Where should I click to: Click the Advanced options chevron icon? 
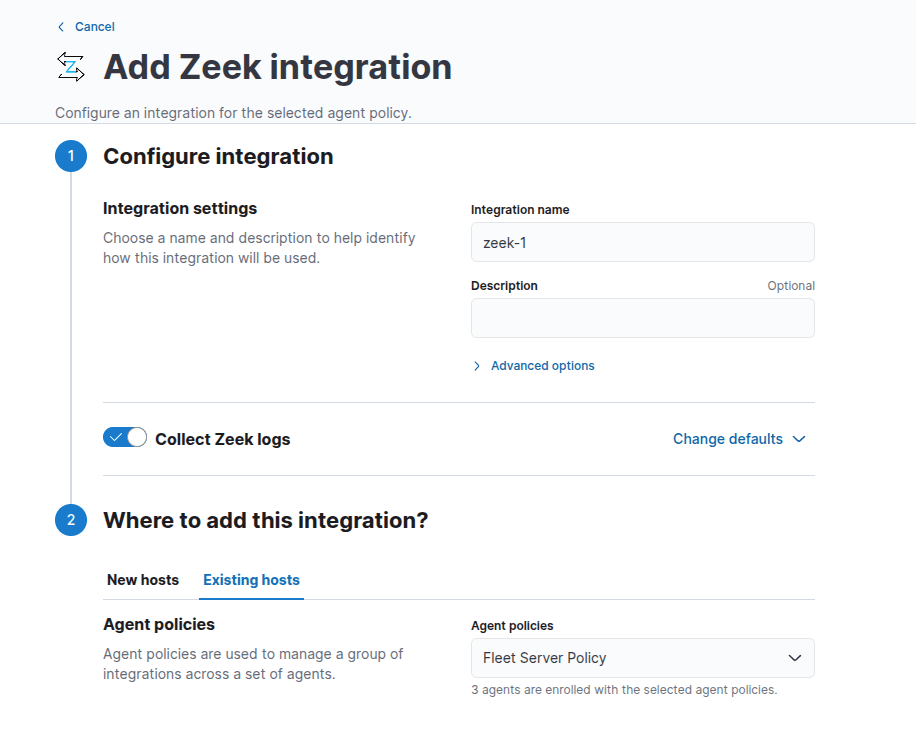pos(477,366)
